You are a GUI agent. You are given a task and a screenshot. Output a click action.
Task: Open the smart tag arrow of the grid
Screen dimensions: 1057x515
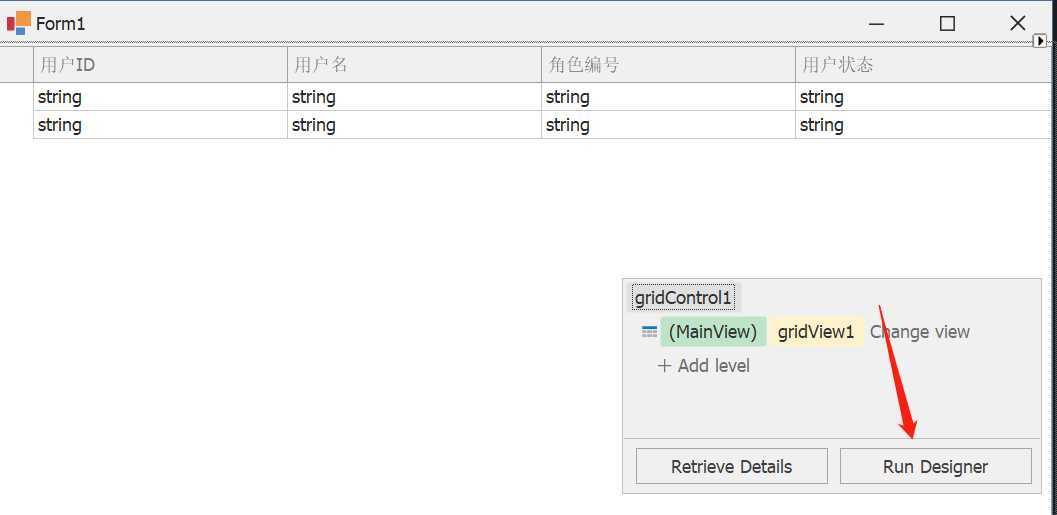[1040, 42]
